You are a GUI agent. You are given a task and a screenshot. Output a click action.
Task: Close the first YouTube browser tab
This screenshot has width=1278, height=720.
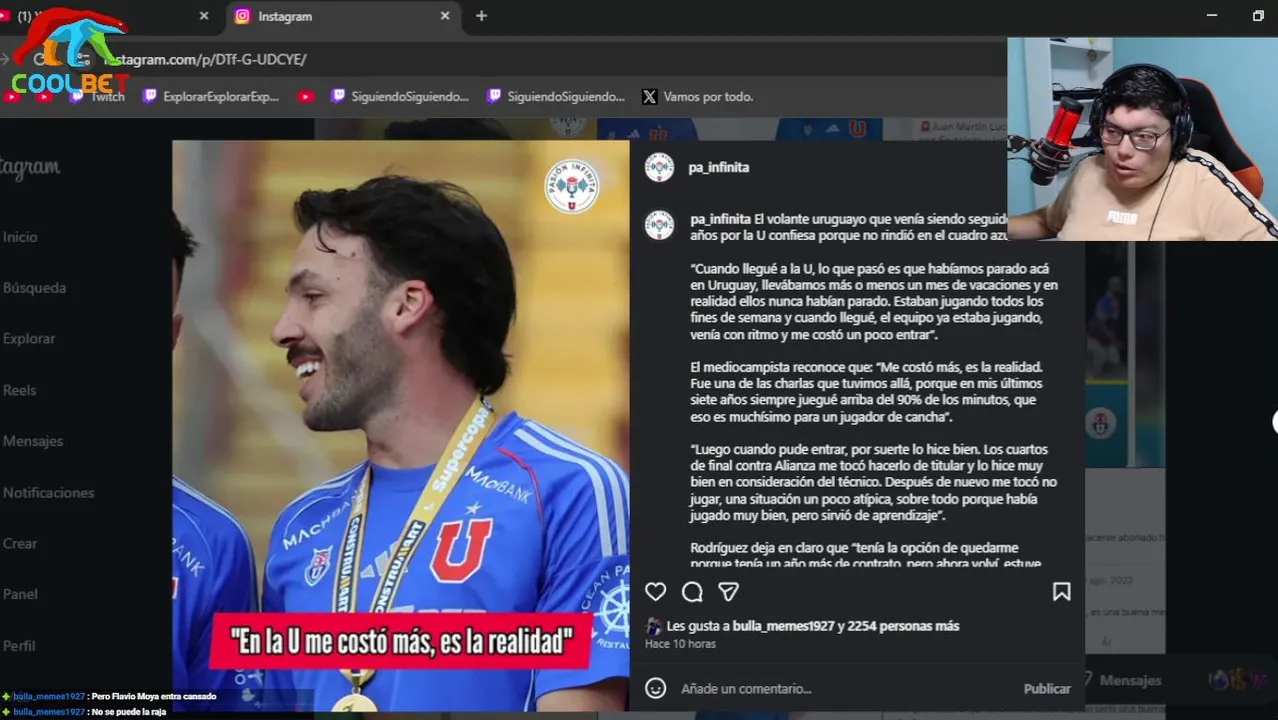click(204, 16)
